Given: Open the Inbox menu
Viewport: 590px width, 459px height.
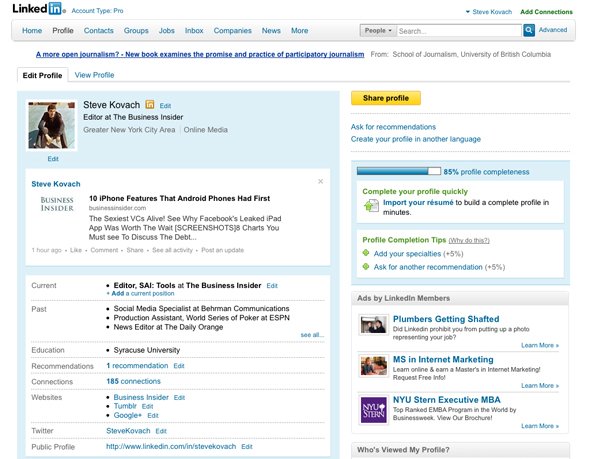Looking at the screenshot, I should 194,31.
